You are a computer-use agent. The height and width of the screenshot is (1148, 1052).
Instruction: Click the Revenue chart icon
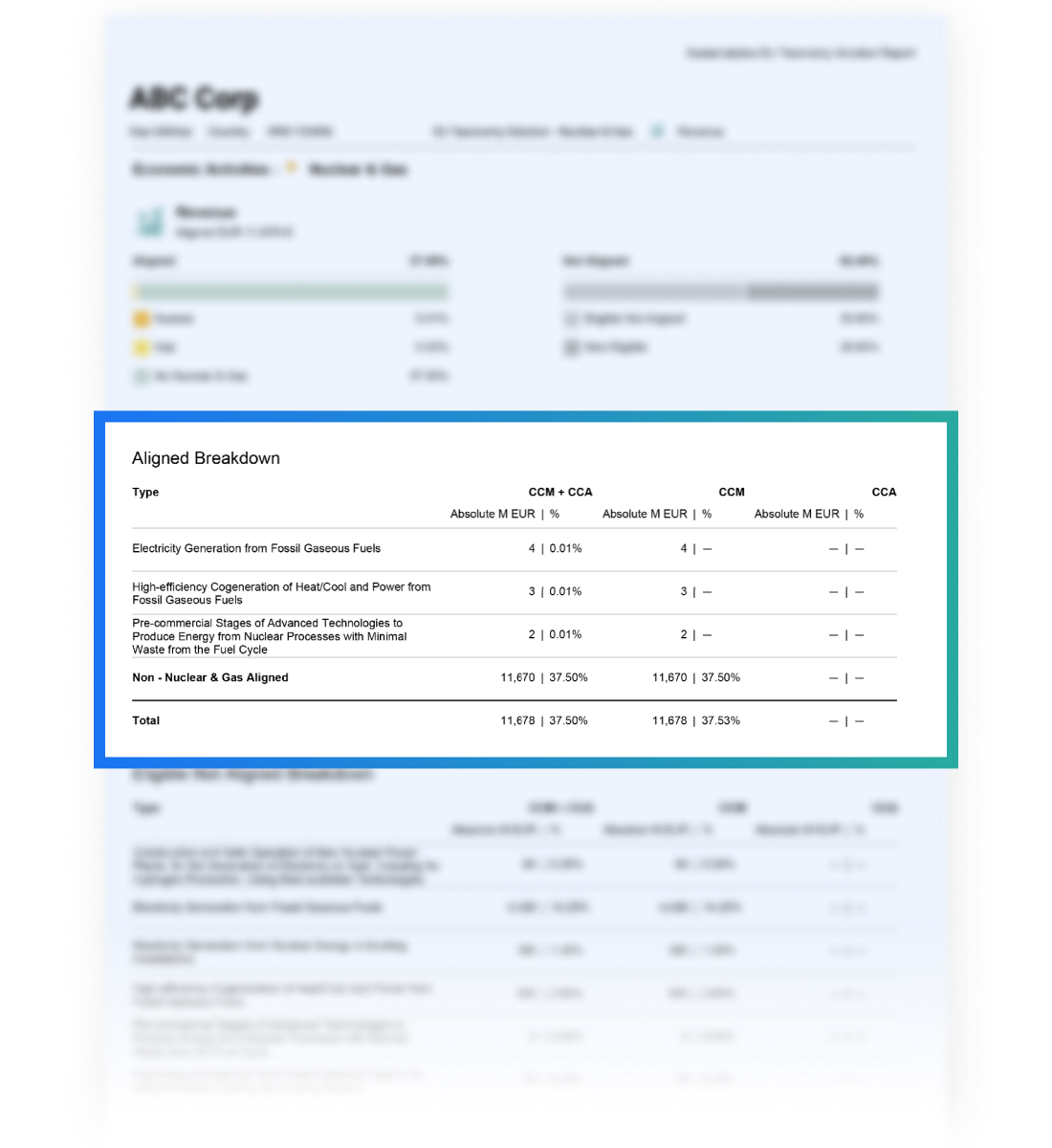coord(150,222)
